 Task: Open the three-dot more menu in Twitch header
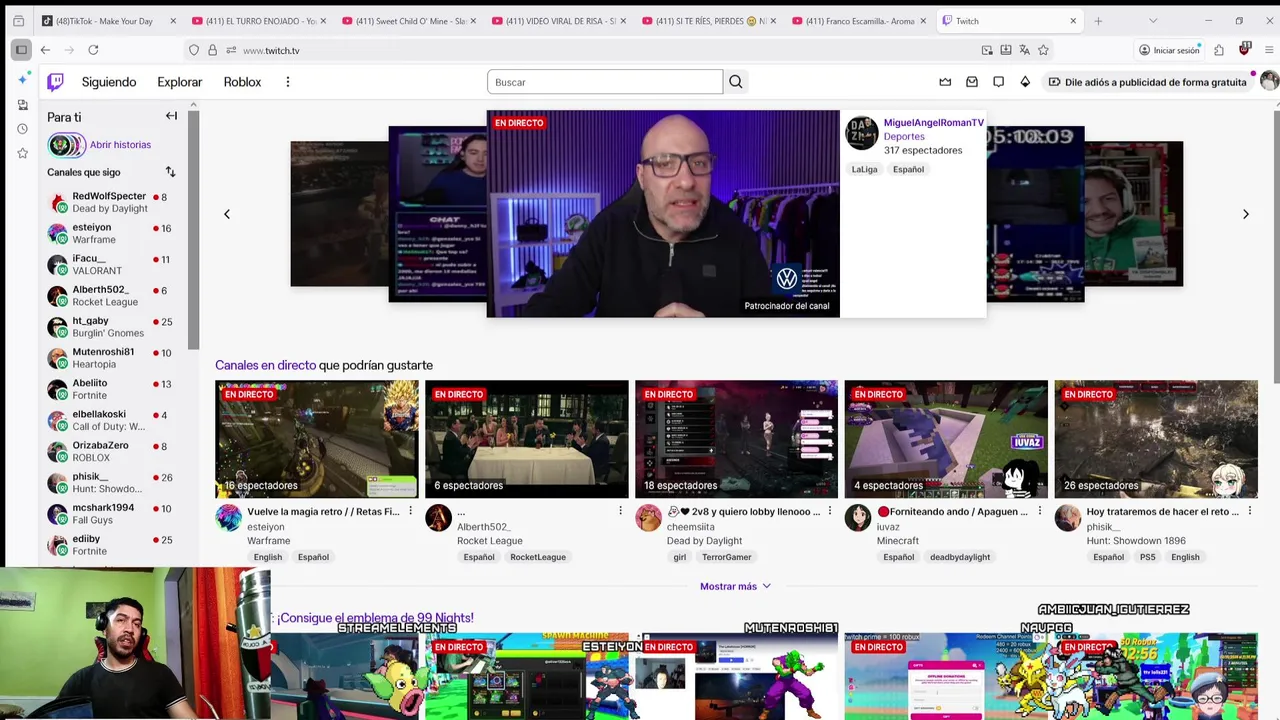click(x=287, y=82)
